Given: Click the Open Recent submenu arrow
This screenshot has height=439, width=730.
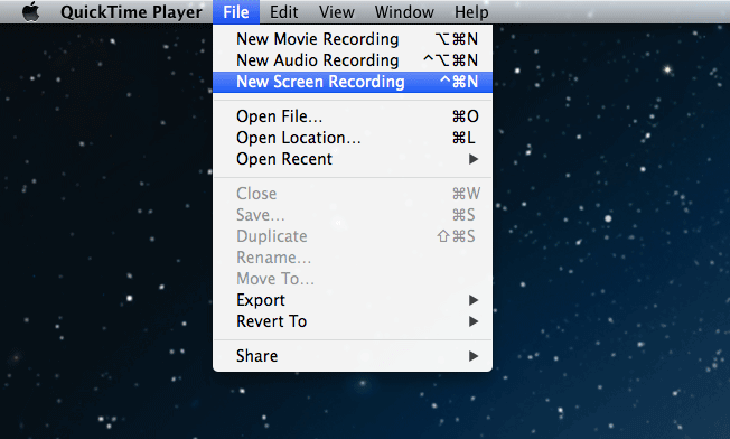Looking at the screenshot, I should 473,159.
